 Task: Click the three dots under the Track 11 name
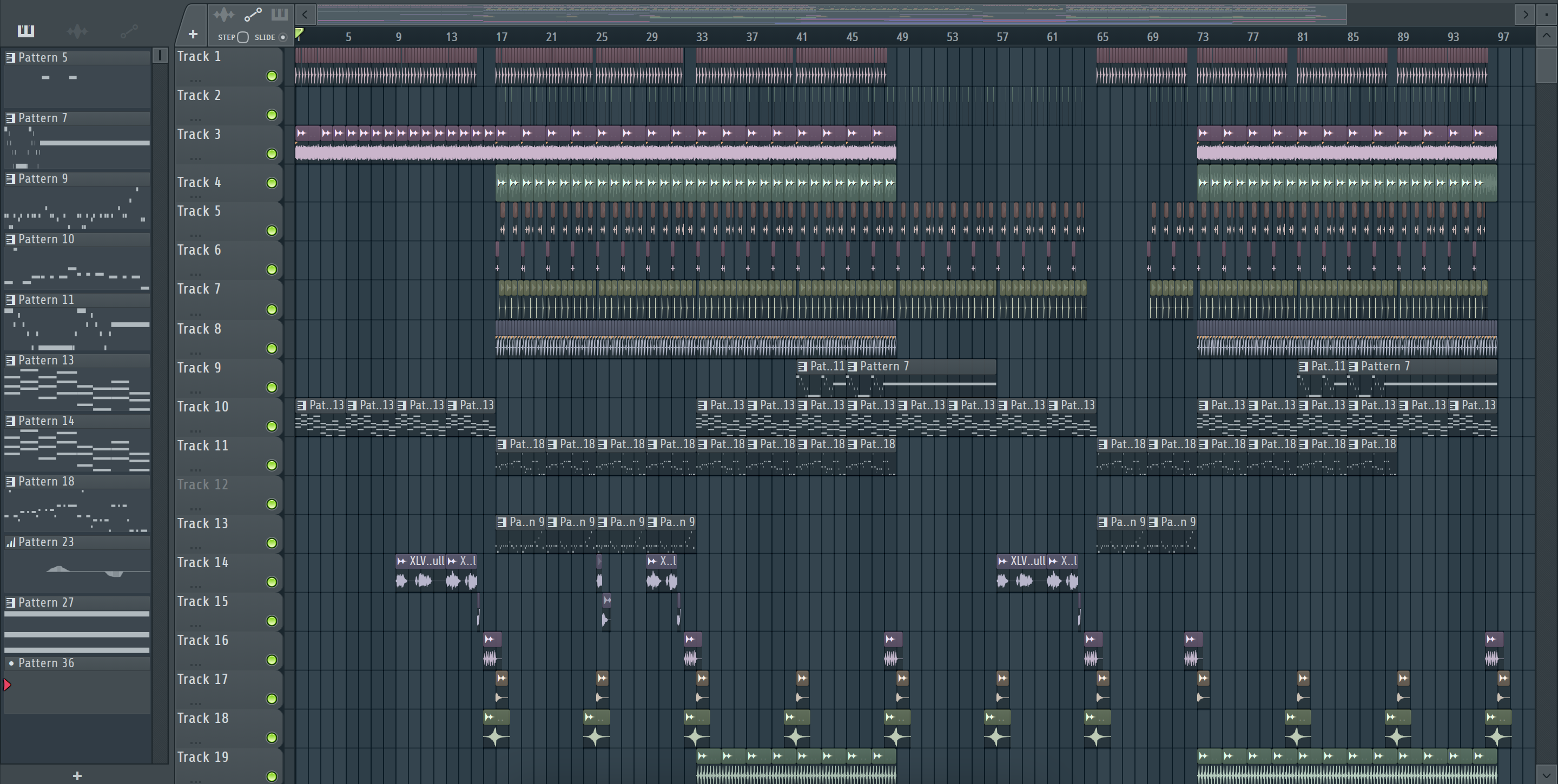coord(195,470)
